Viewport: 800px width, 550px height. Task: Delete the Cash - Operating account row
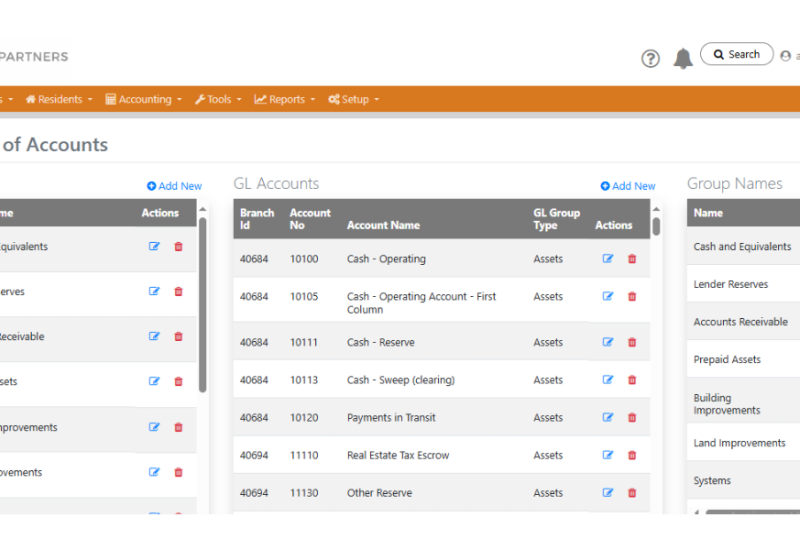[632, 259]
